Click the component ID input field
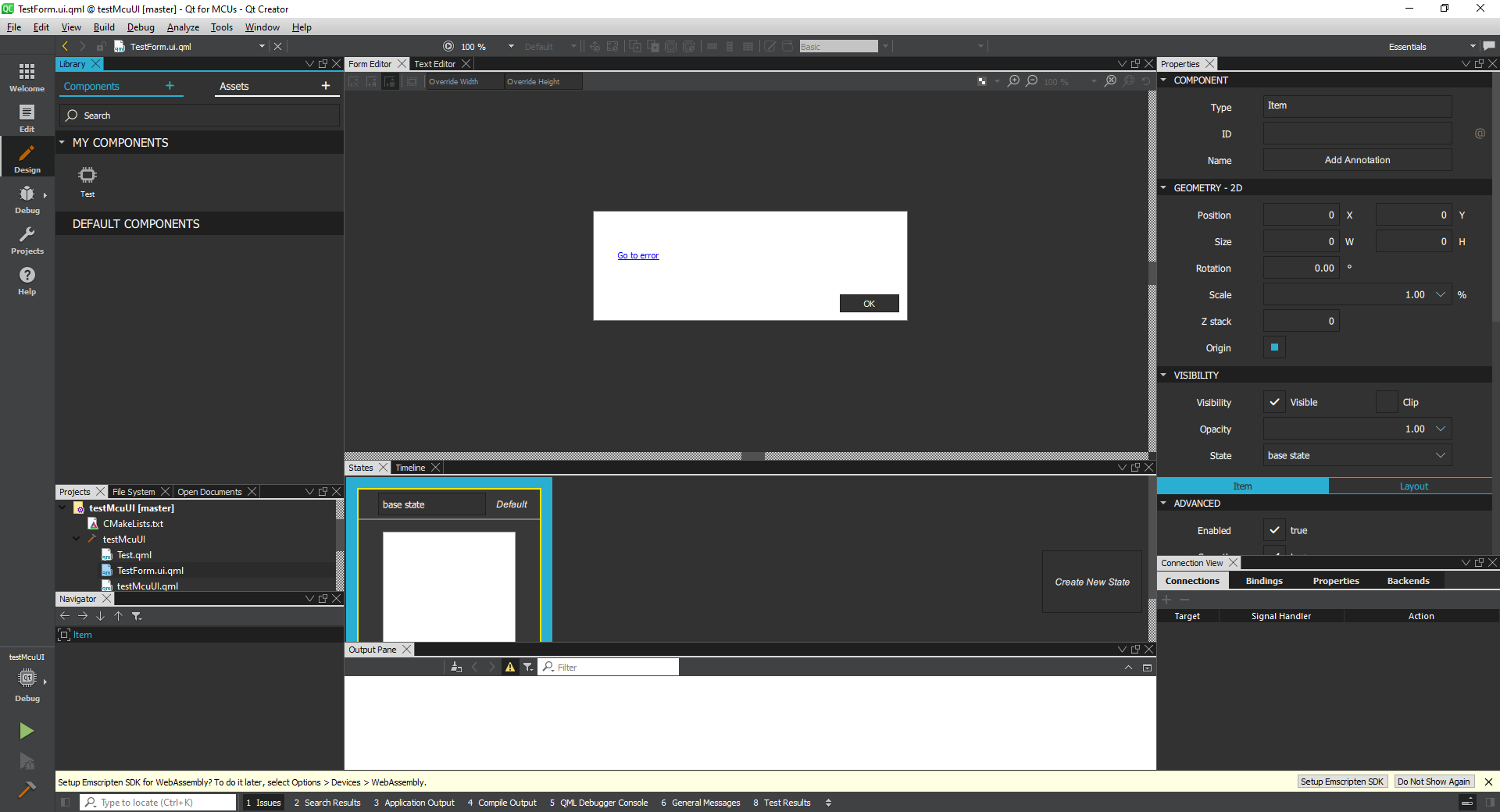 click(x=1356, y=134)
